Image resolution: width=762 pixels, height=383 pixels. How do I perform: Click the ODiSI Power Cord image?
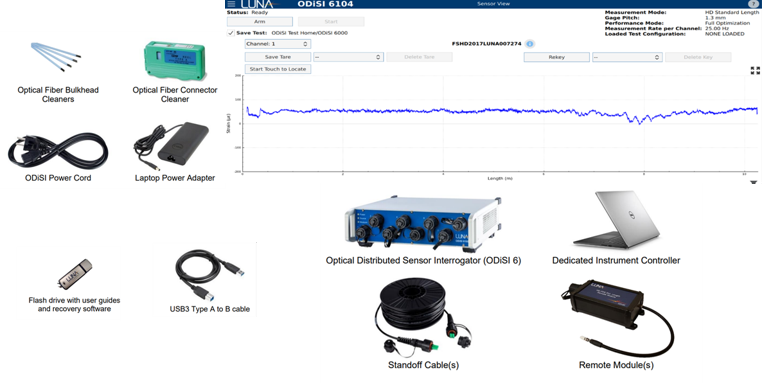58,151
